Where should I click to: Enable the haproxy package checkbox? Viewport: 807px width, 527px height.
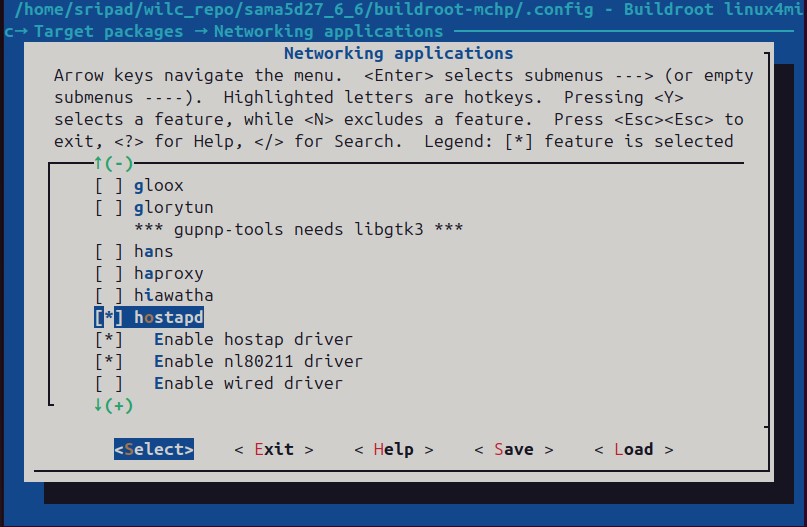point(108,274)
